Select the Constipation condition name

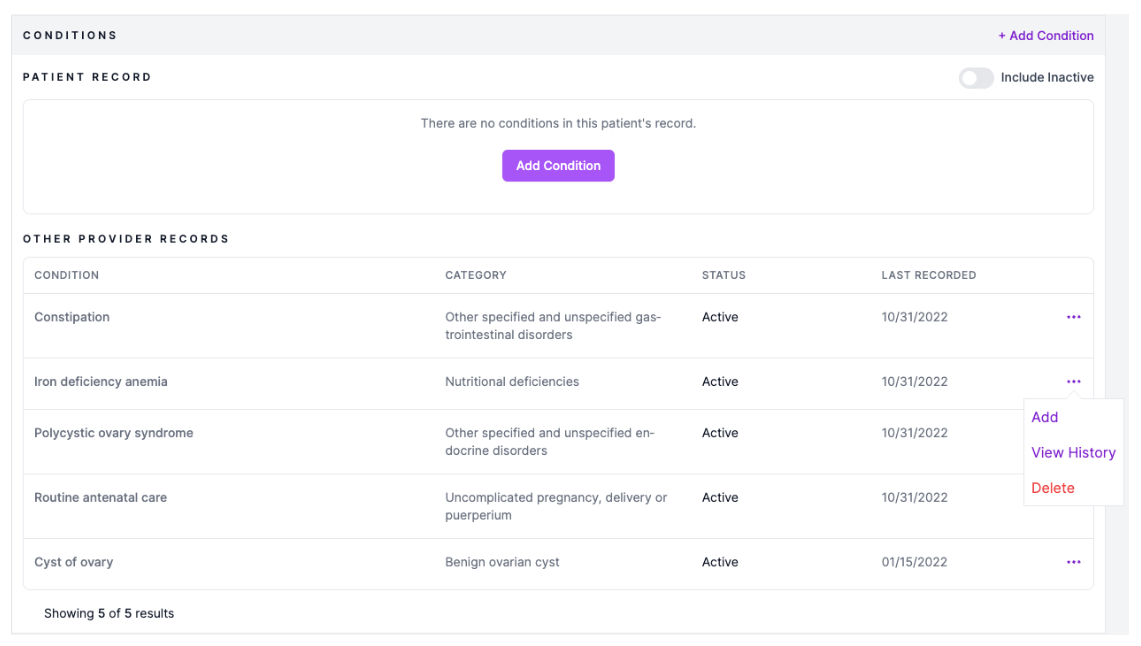[x=72, y=317]
